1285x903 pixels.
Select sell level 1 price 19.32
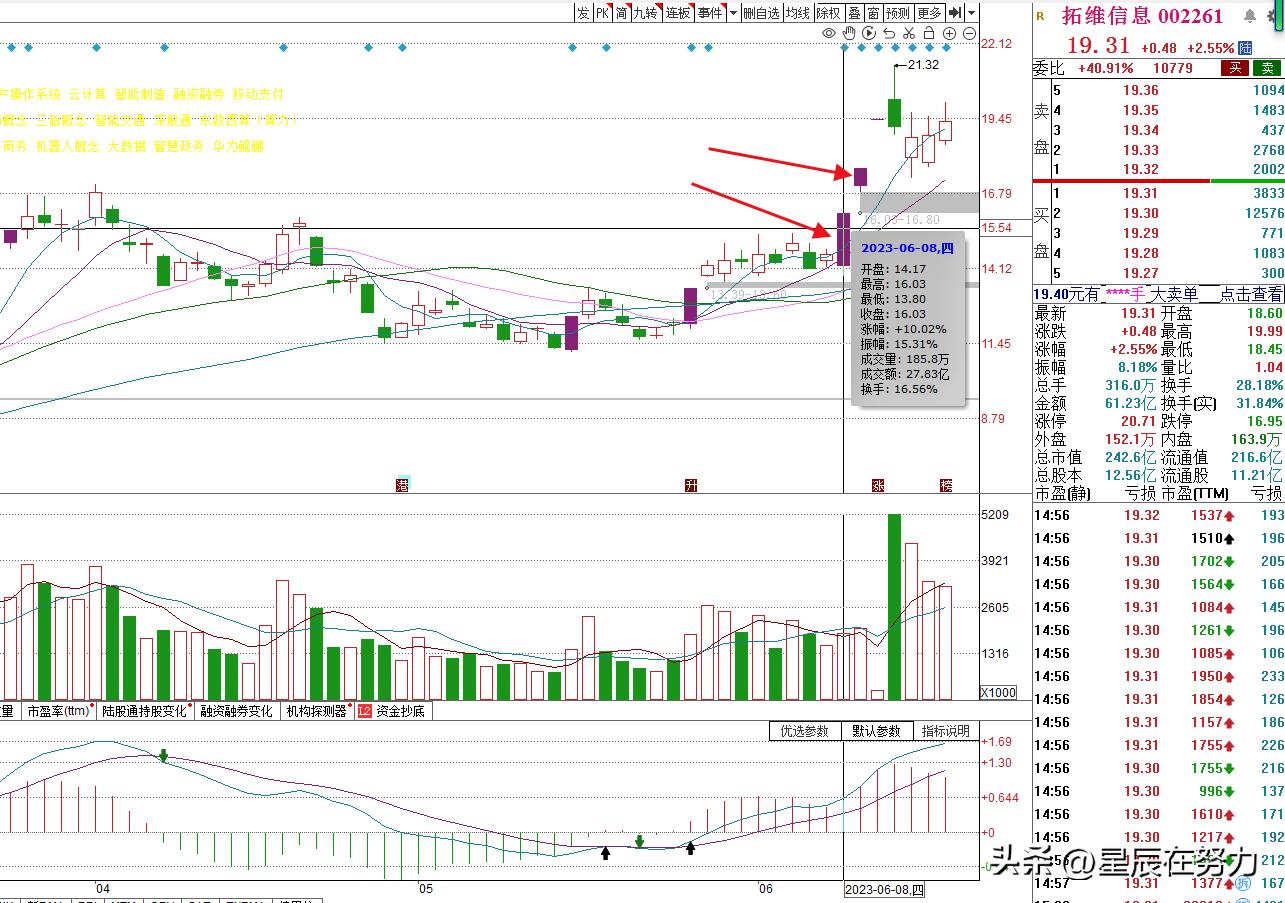(x=1141, y=170)
